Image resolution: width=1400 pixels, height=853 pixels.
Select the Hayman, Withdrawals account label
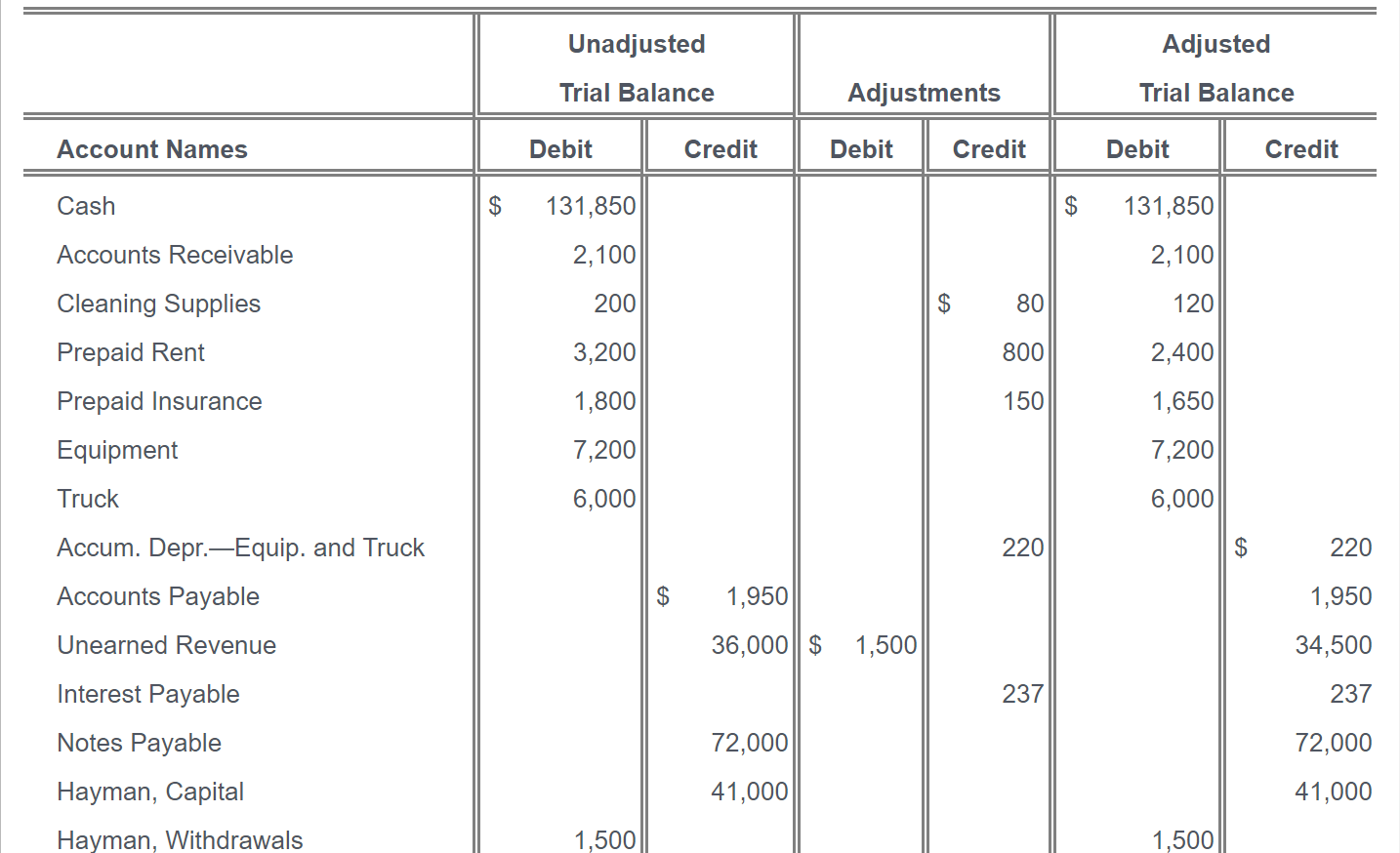[x=180, y=839]
